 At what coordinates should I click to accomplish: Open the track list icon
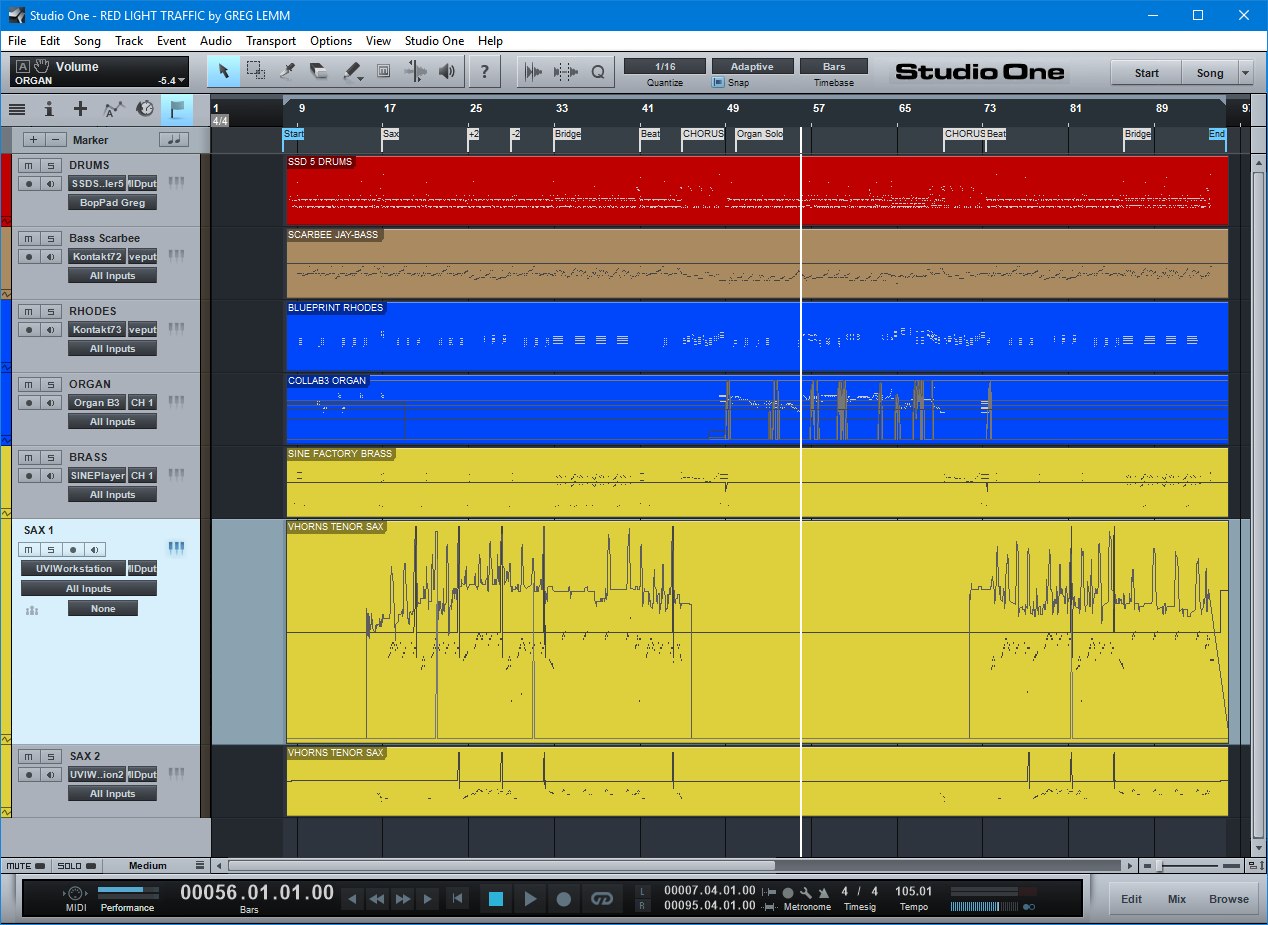[17, 109]
